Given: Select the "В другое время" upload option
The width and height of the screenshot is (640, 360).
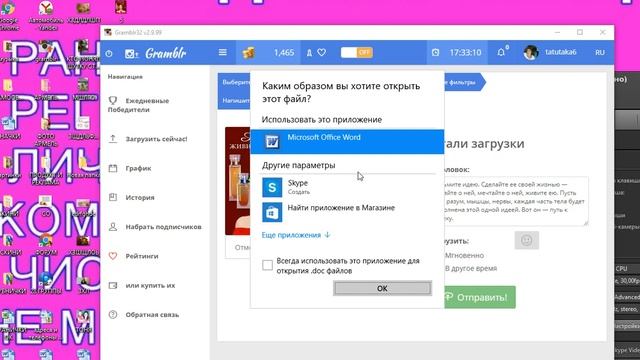Looking at the screenshot, I should point(471,269).
